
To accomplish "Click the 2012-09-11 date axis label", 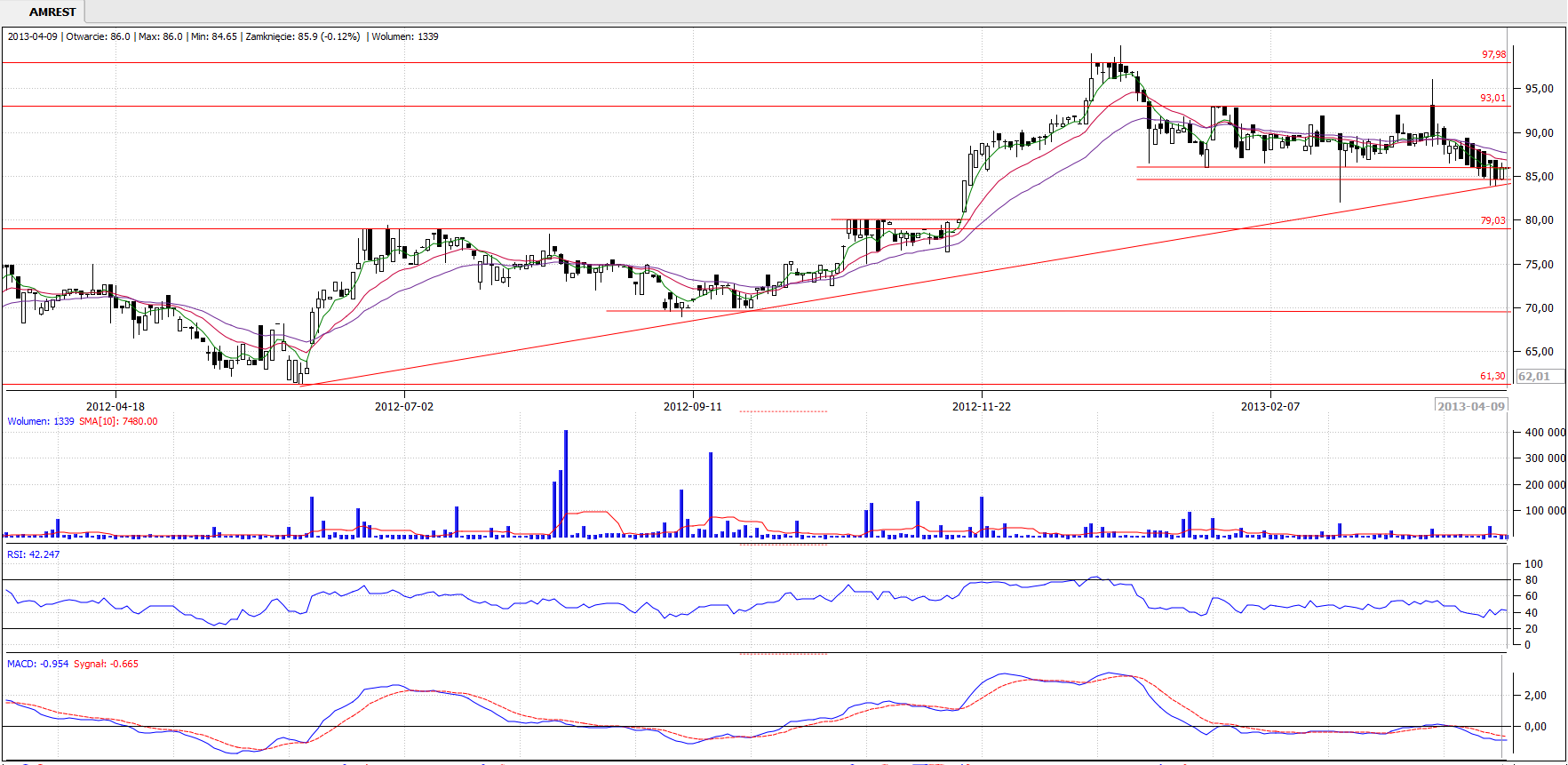I will click(x=693, y=407).
